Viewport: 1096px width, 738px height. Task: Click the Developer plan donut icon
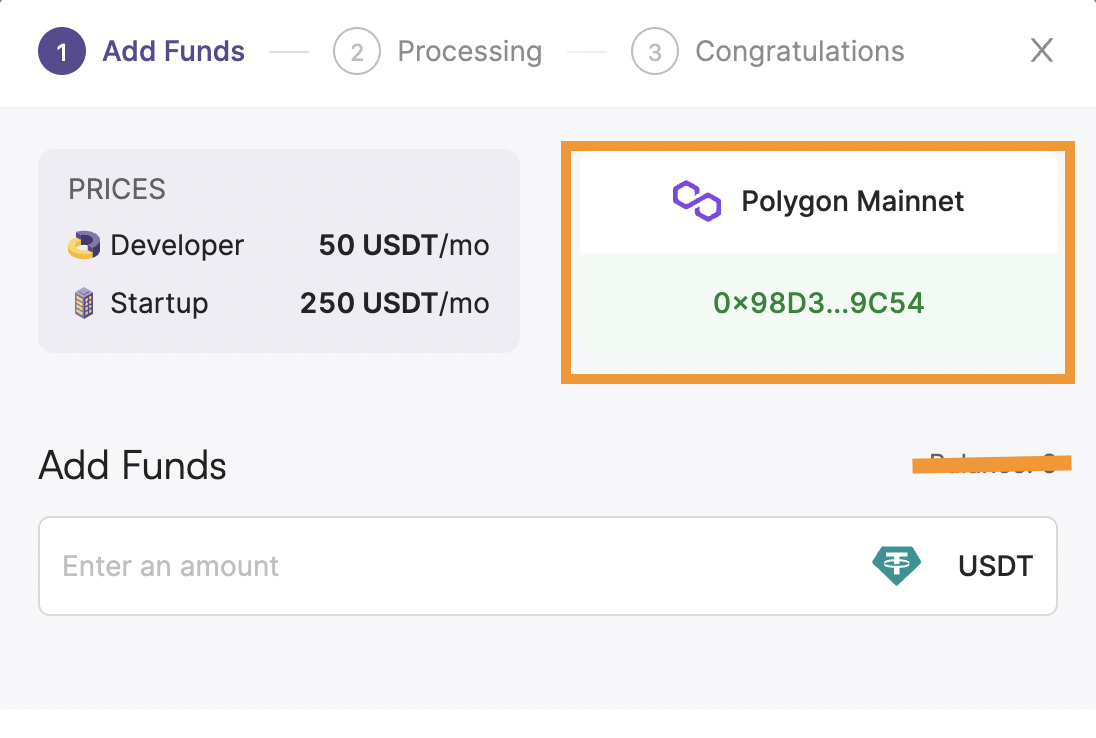[84, 245]
